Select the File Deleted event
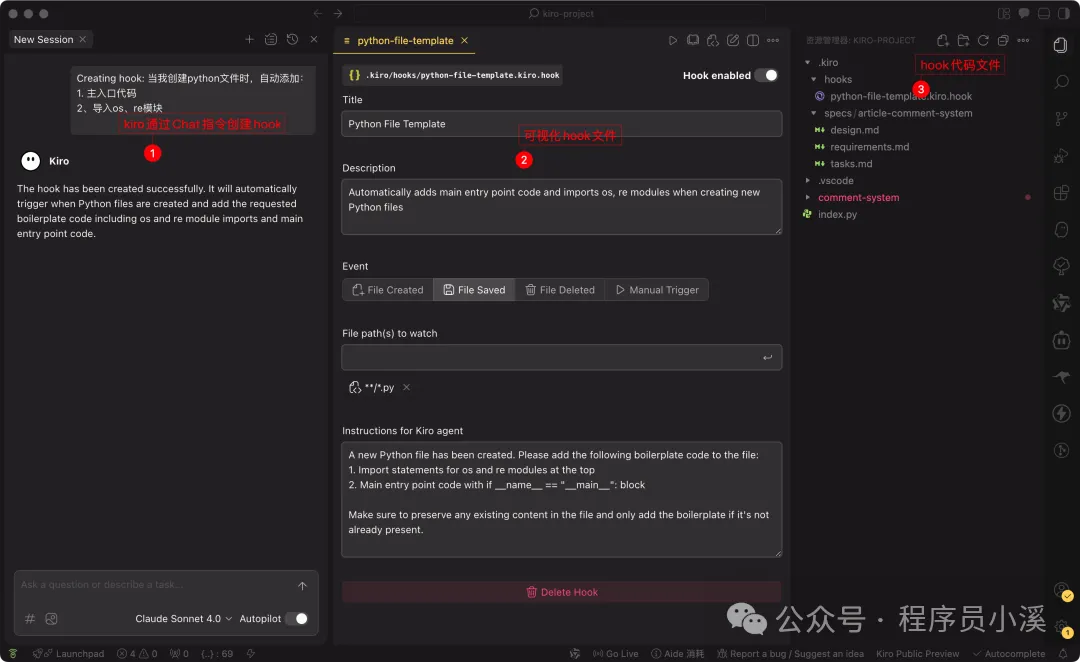The image size is (1080, 662). pos(560,290)
